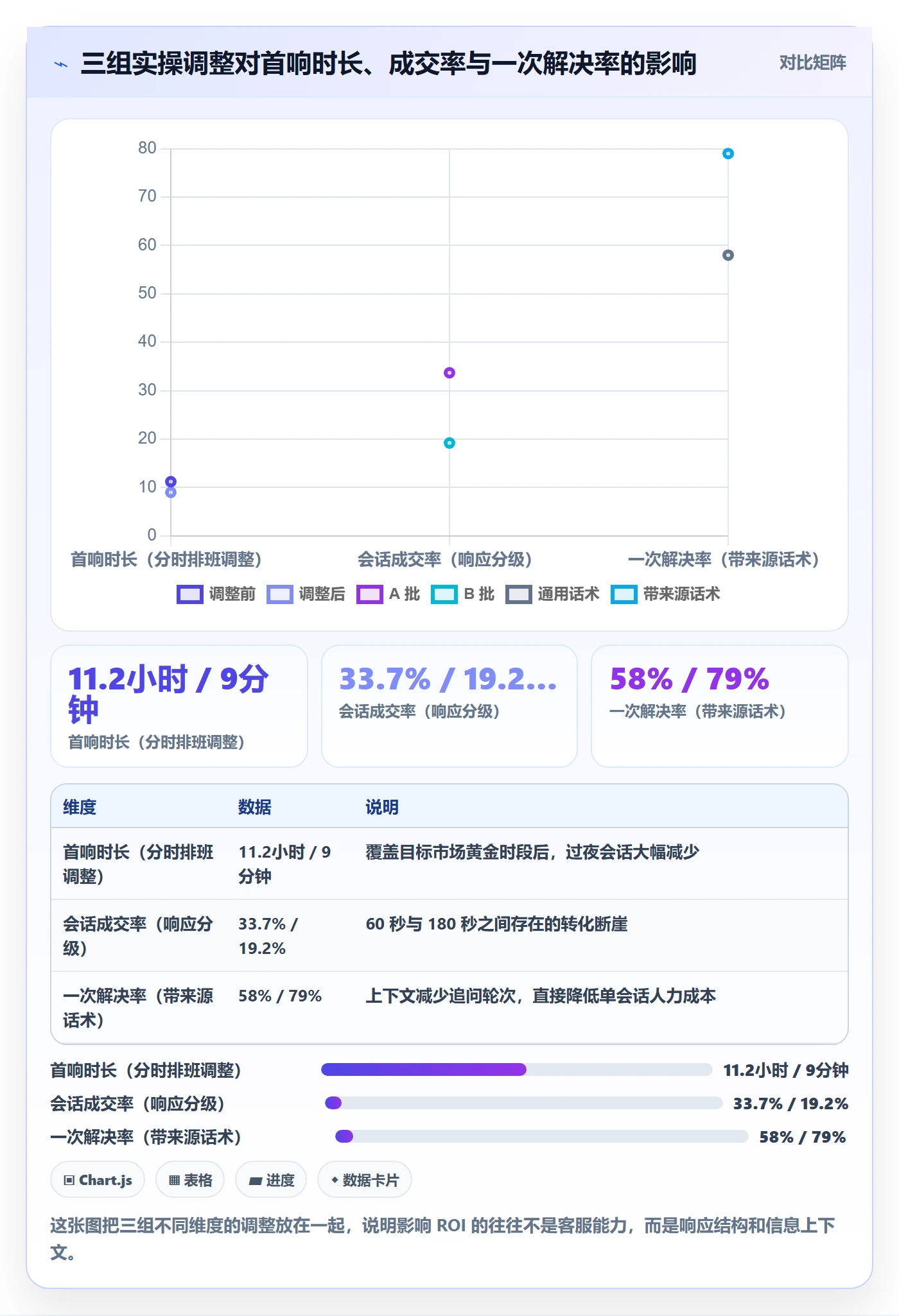The width and height of the screenshot is (899, 1316).
Task: Click the x-axis label 首响时长（分时排班调整）
Action: point(166,560)
